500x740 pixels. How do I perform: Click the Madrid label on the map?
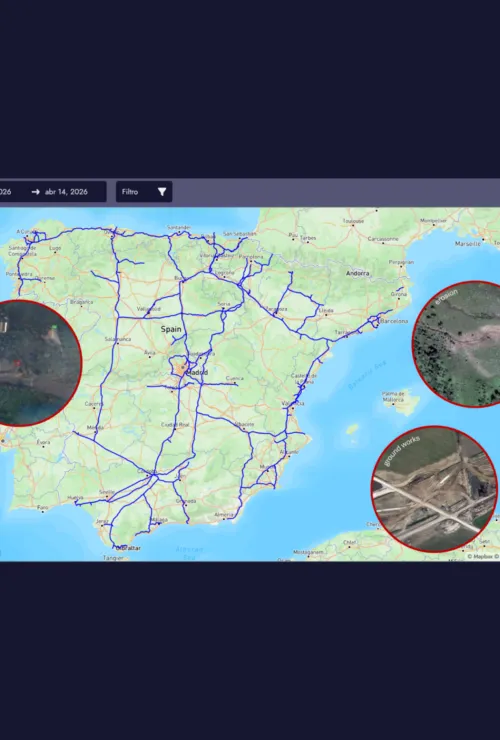(x=197, y=372)
